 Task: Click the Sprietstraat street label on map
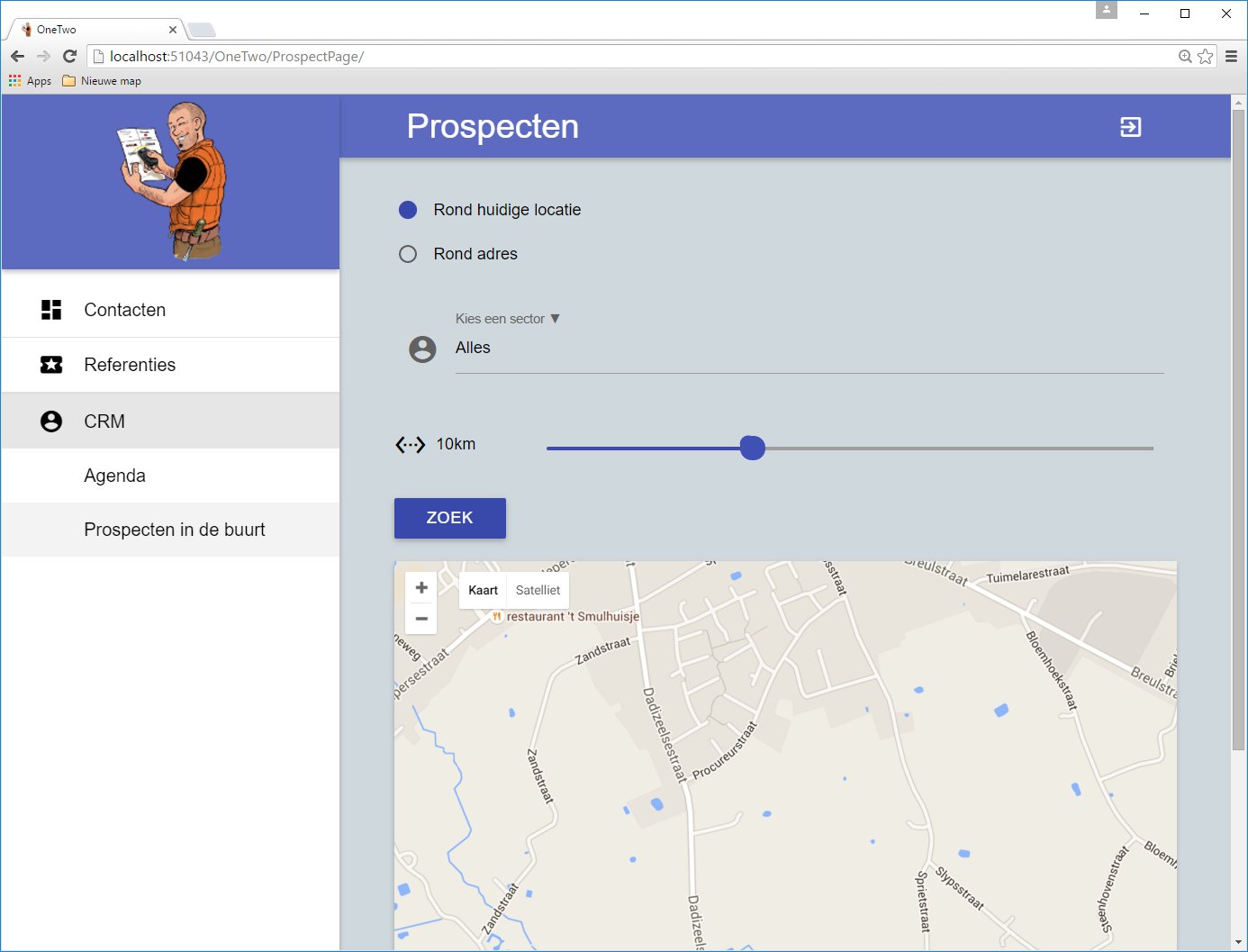pyautogui.click(x=923, y=901)
